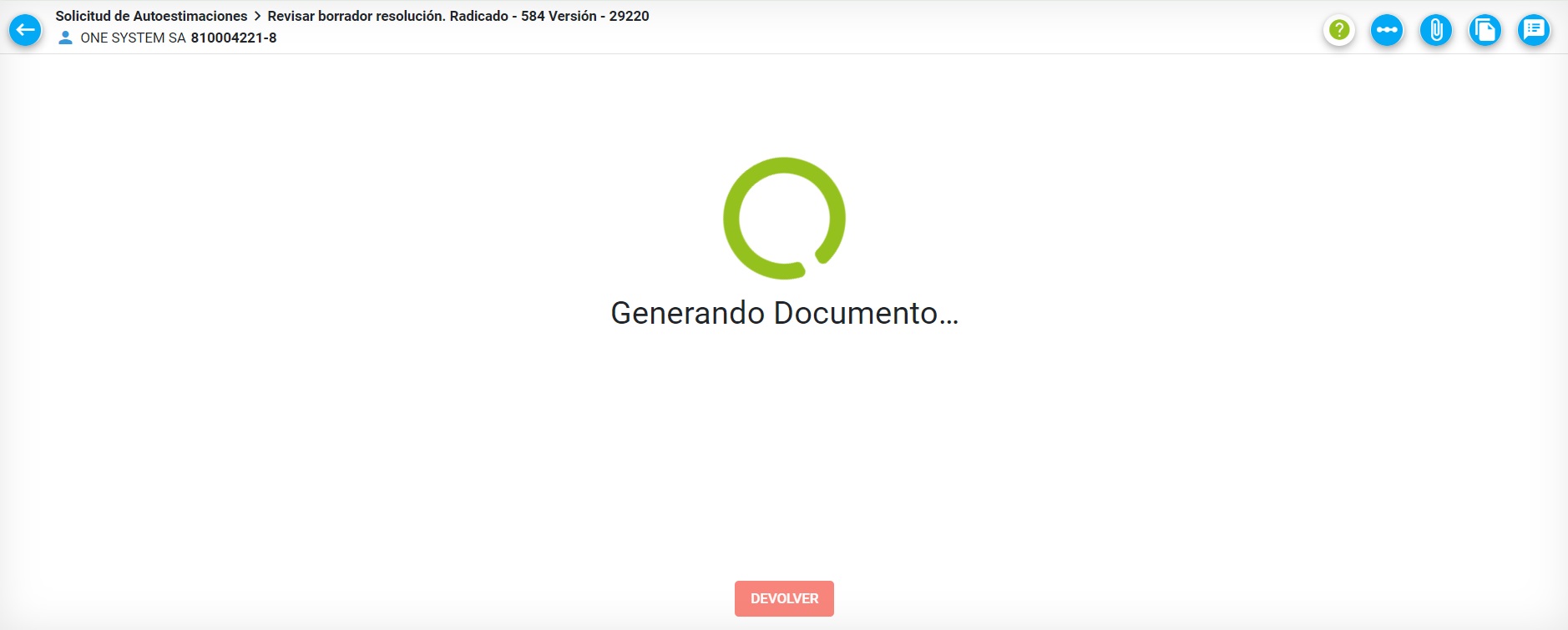Click Revisar borrador resolución breadcrumb title

(x=458, y=16)
